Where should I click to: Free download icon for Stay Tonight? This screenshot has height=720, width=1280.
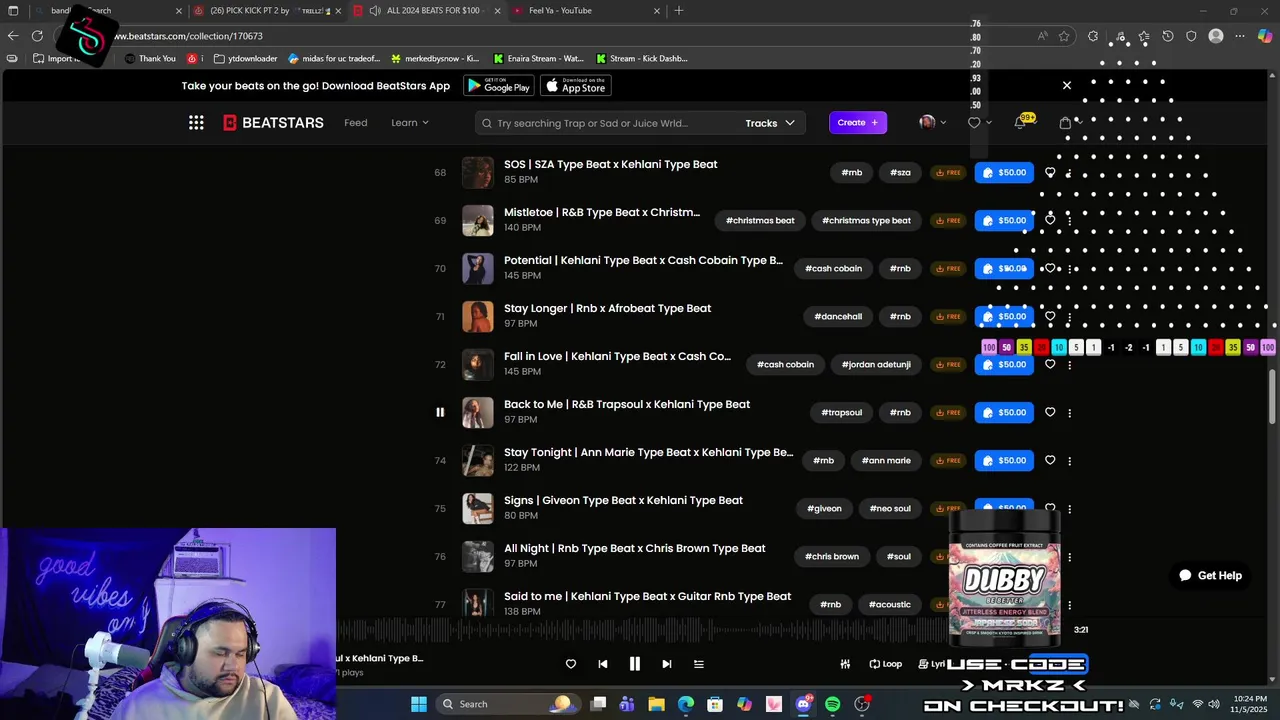948,461
